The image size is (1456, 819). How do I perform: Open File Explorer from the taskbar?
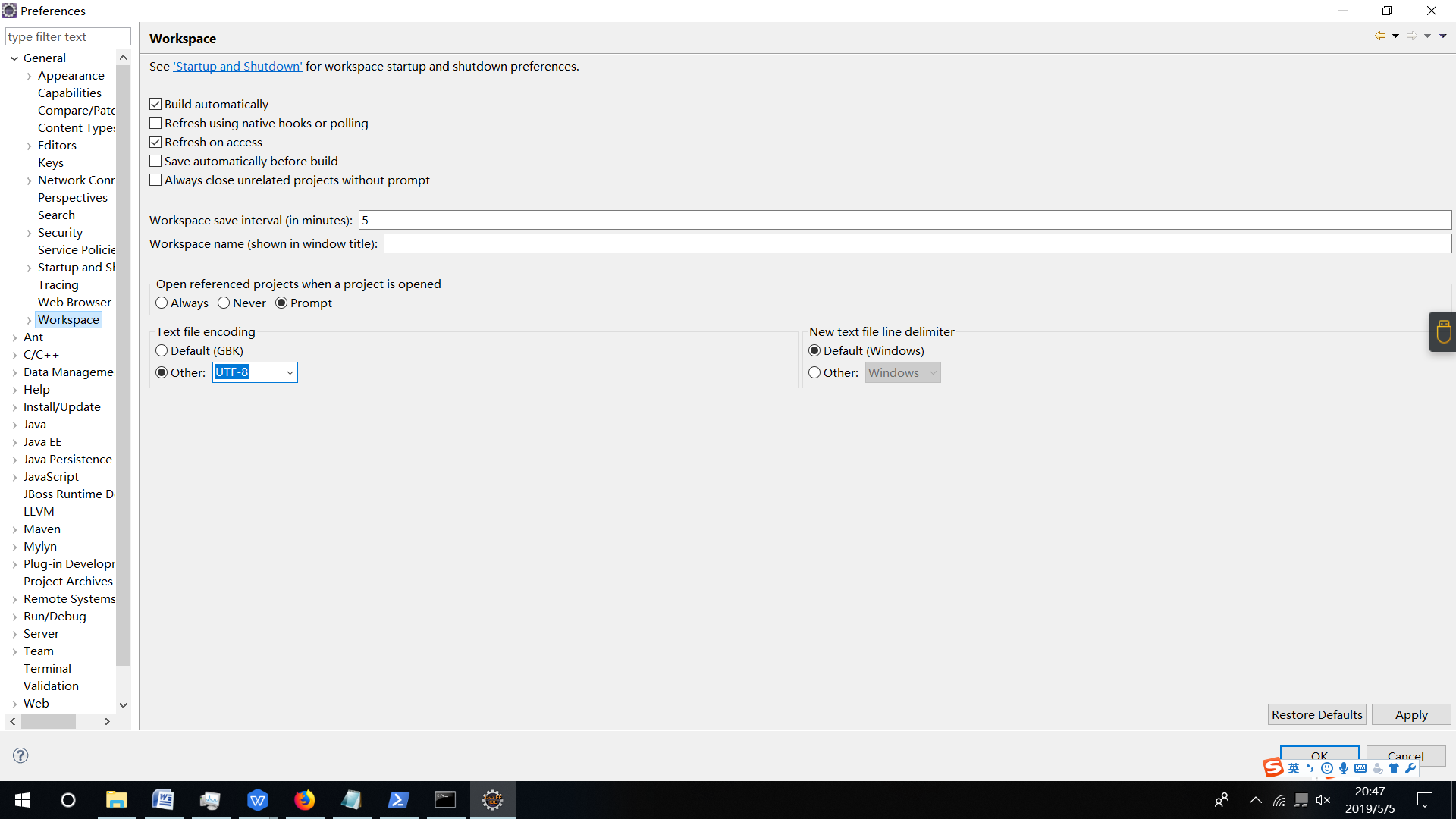coord(116,800)
